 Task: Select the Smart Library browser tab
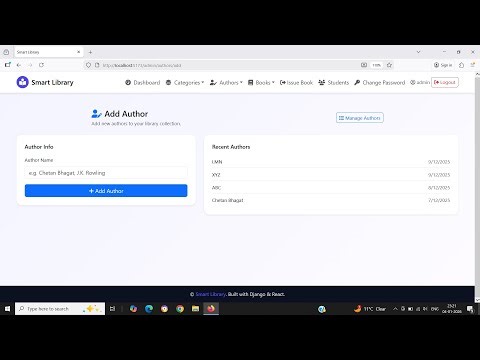coord(48,52)
